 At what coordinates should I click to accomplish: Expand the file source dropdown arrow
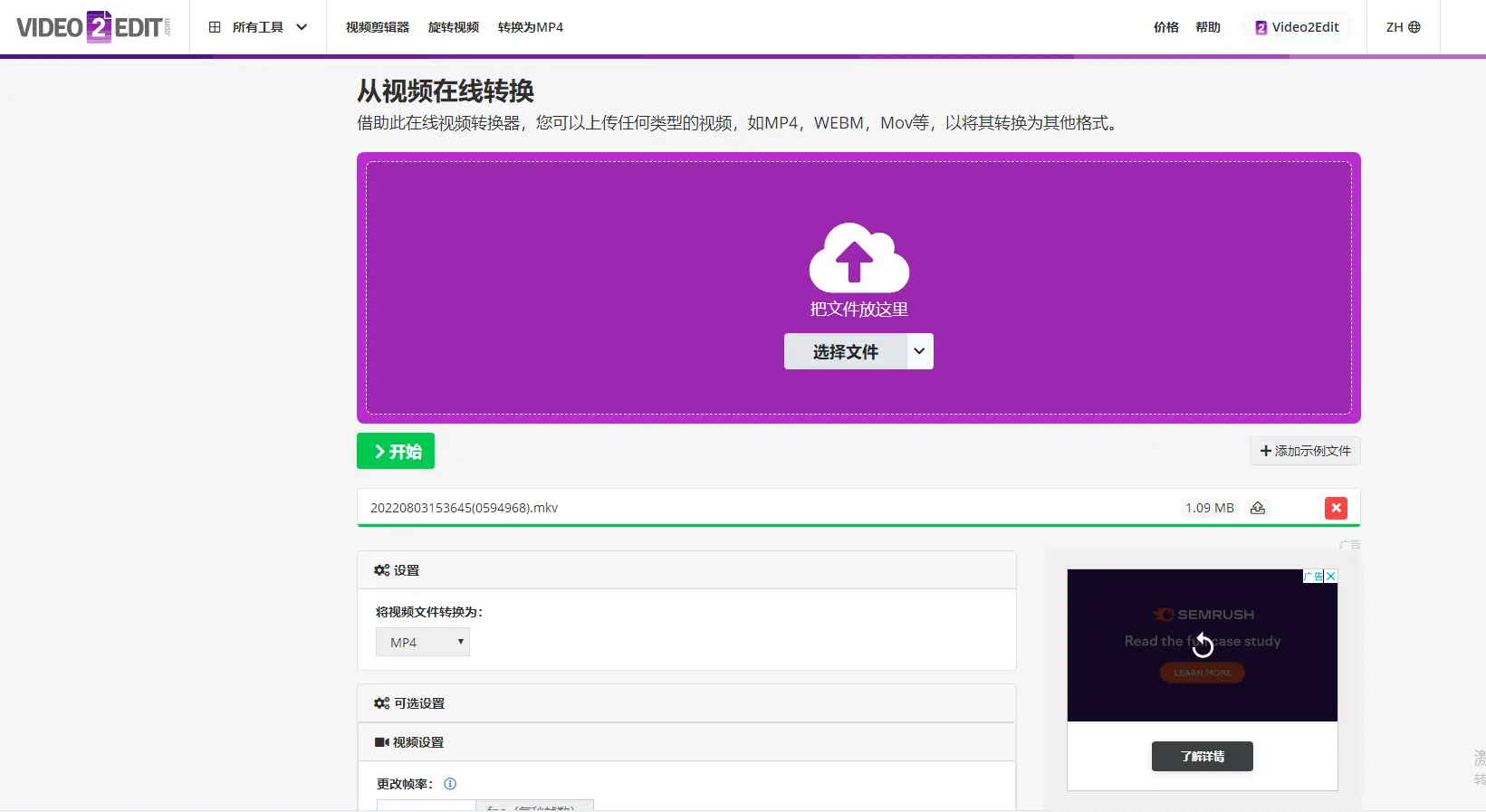[920, 351]
